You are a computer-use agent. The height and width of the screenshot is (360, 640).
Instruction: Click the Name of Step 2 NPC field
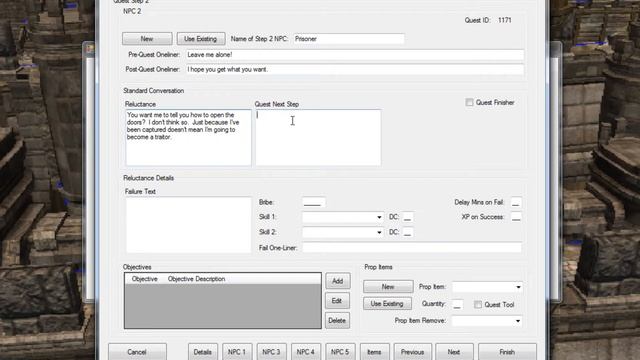pyautogui.click(x=349, y=39)
